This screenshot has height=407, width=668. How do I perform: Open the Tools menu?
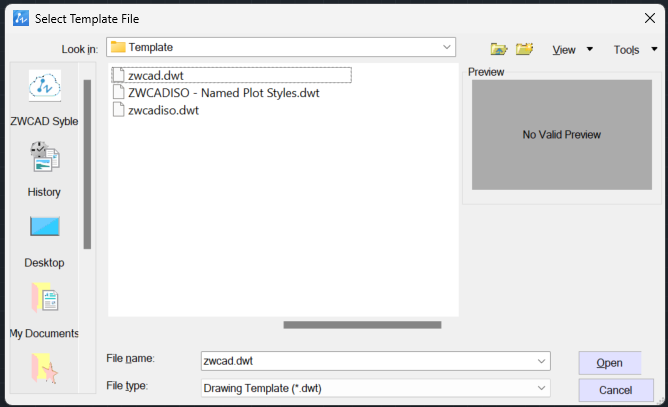[626, 50]
